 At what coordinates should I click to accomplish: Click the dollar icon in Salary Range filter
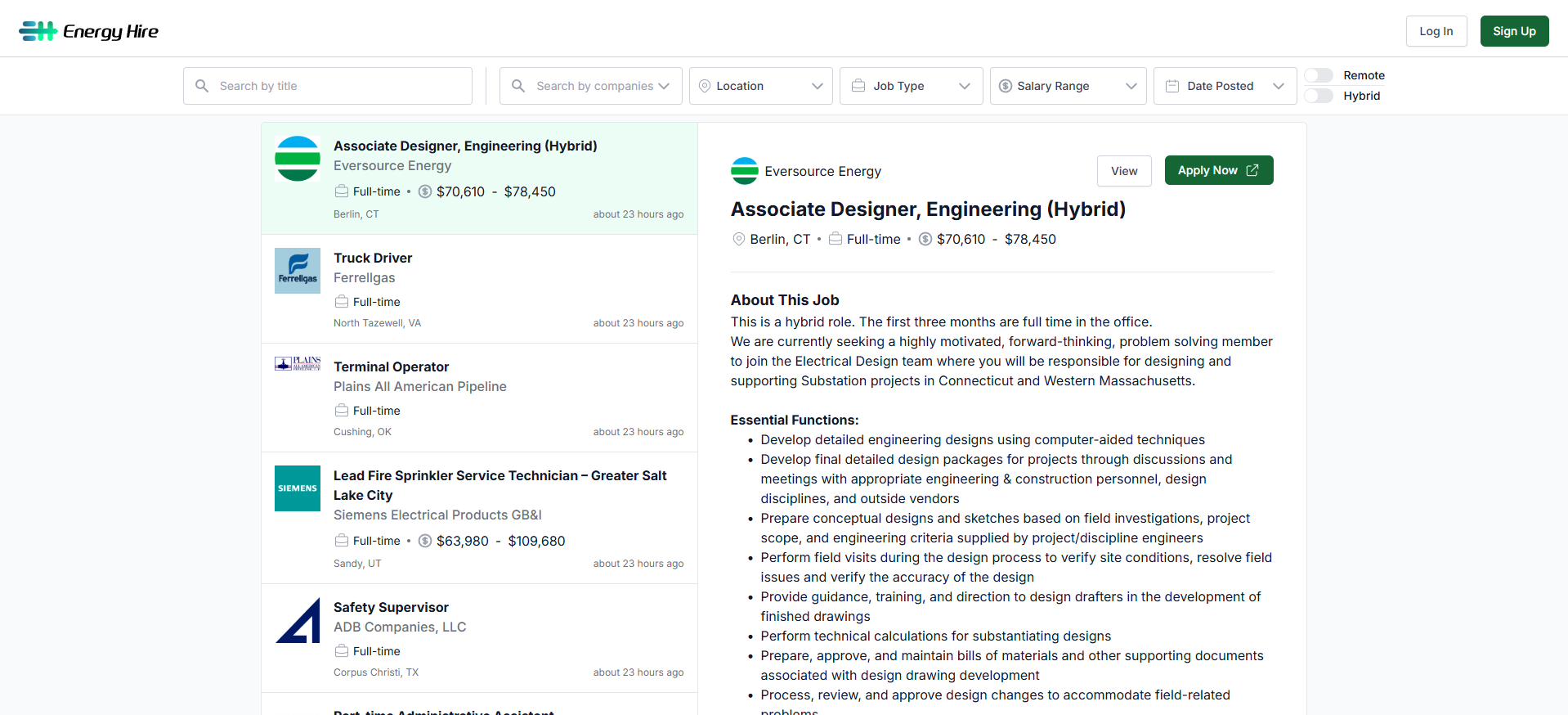click(x=1006, y=86)
